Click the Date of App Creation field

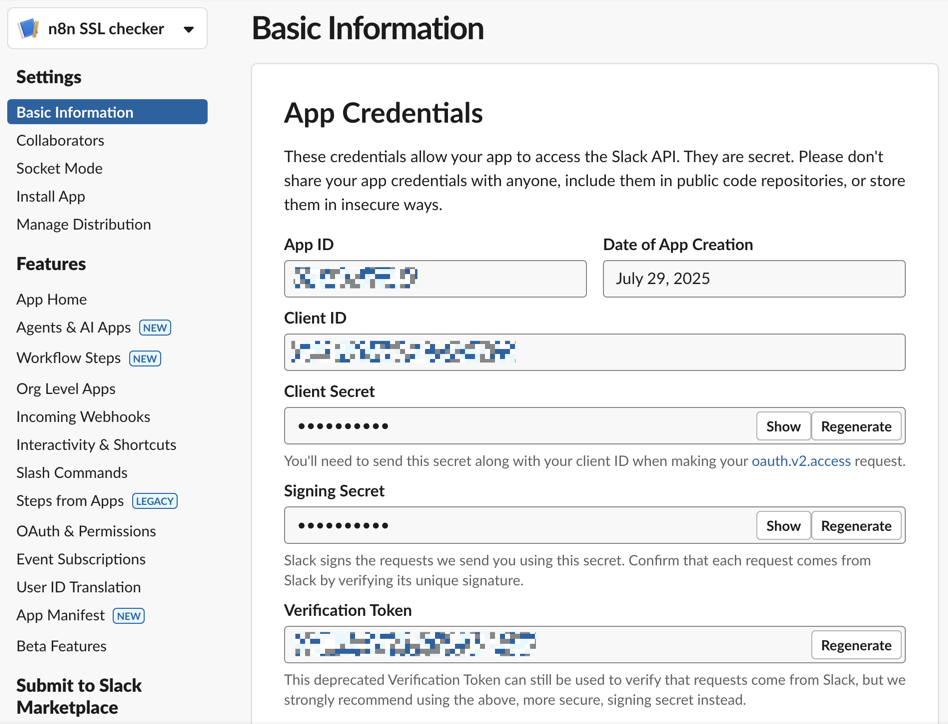[754, 279]
